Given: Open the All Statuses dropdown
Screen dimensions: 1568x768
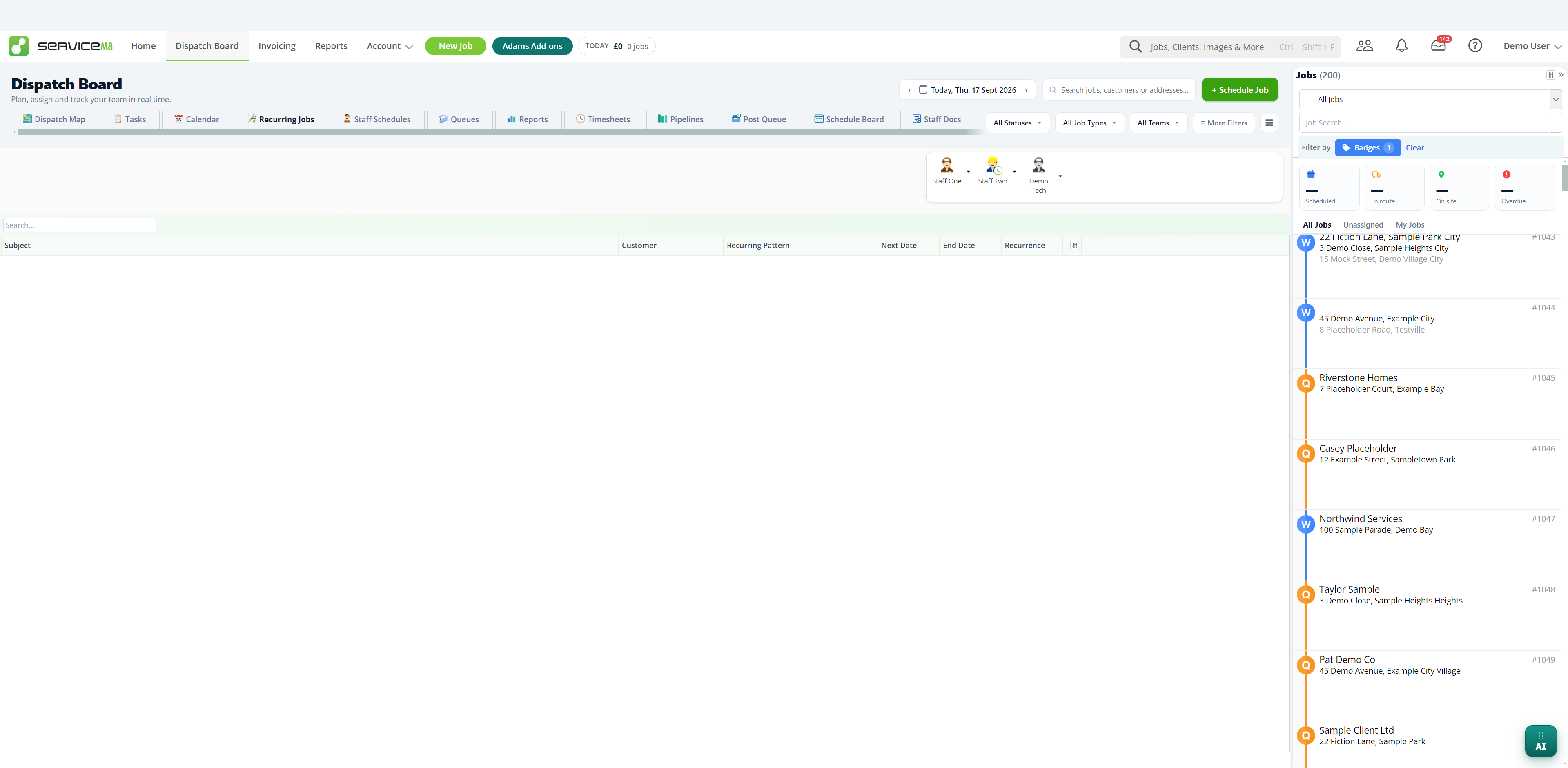Looking at the screenshot, I should (x=1017, y=123).
